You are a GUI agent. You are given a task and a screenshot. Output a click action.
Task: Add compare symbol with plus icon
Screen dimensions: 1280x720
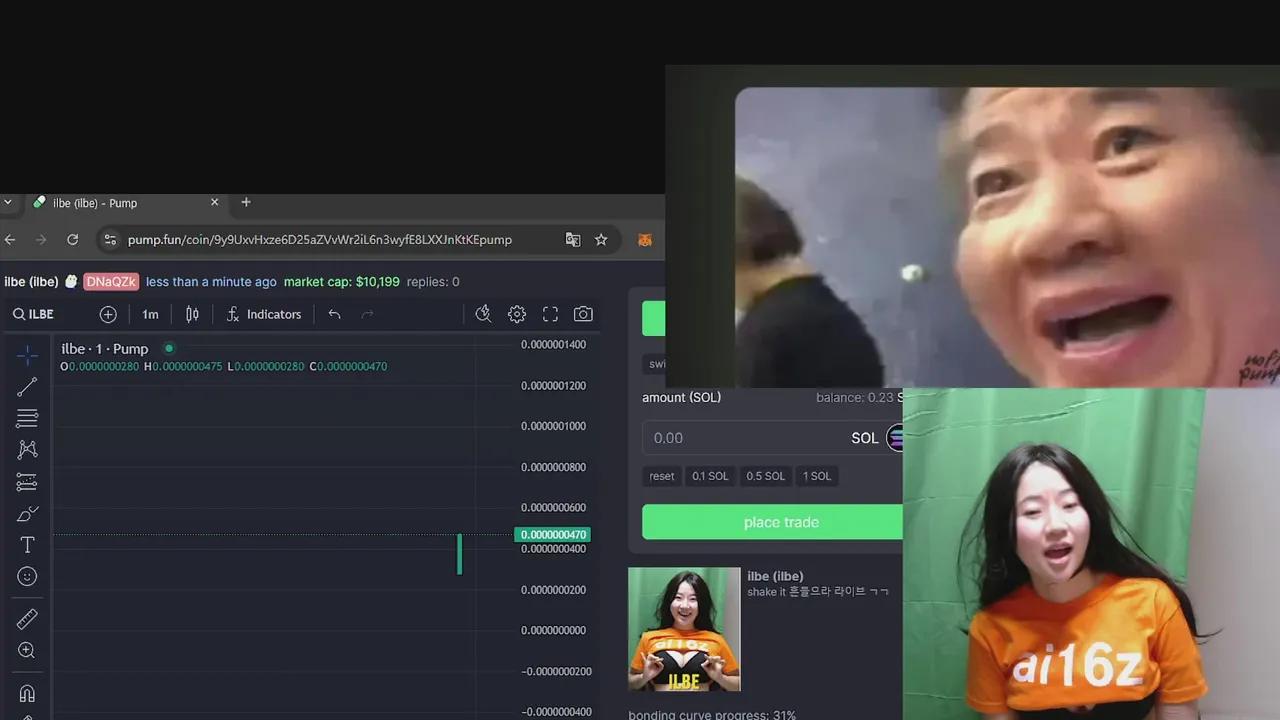coord(108,314)
